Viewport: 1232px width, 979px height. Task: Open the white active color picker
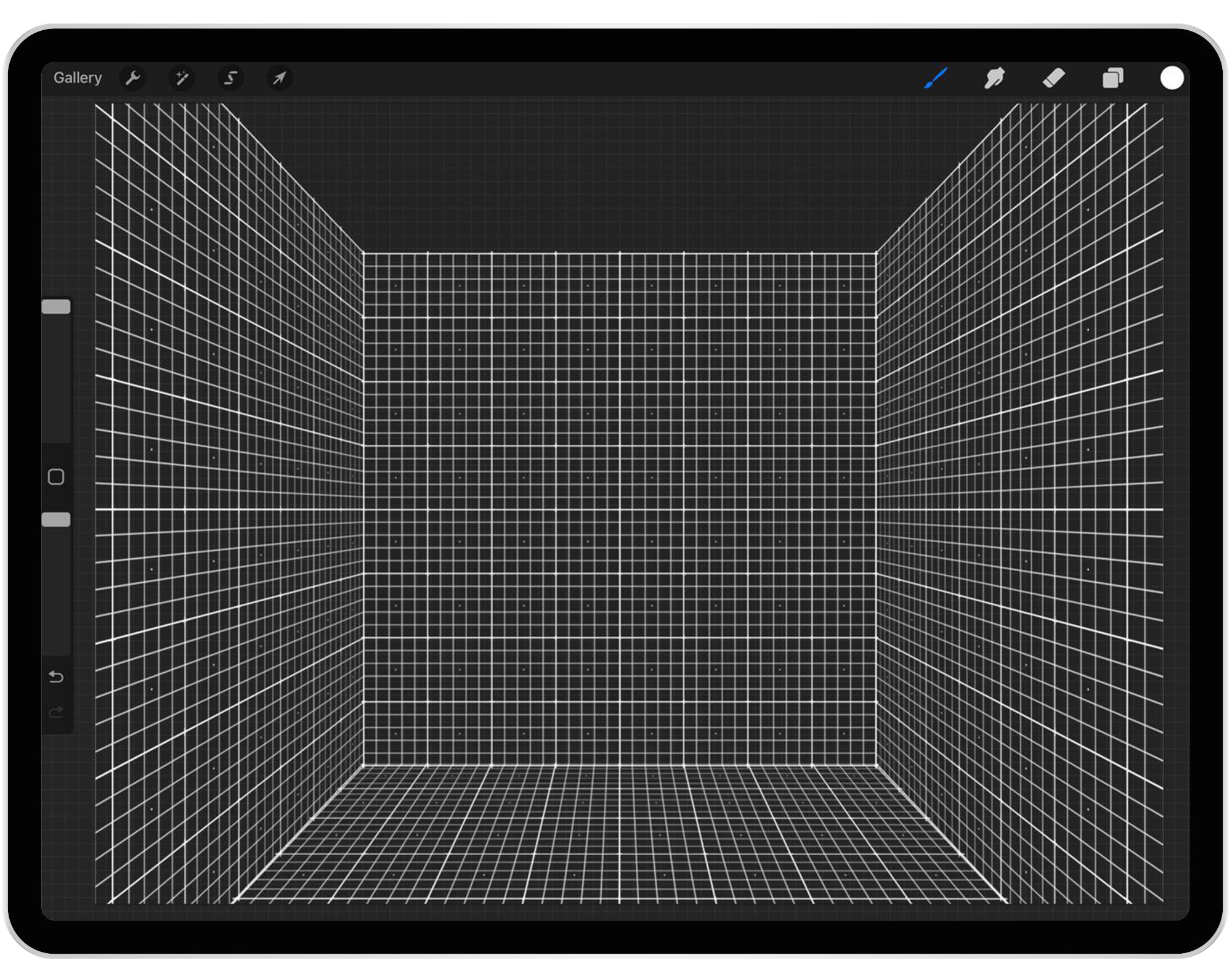[x=1172, y=78]
